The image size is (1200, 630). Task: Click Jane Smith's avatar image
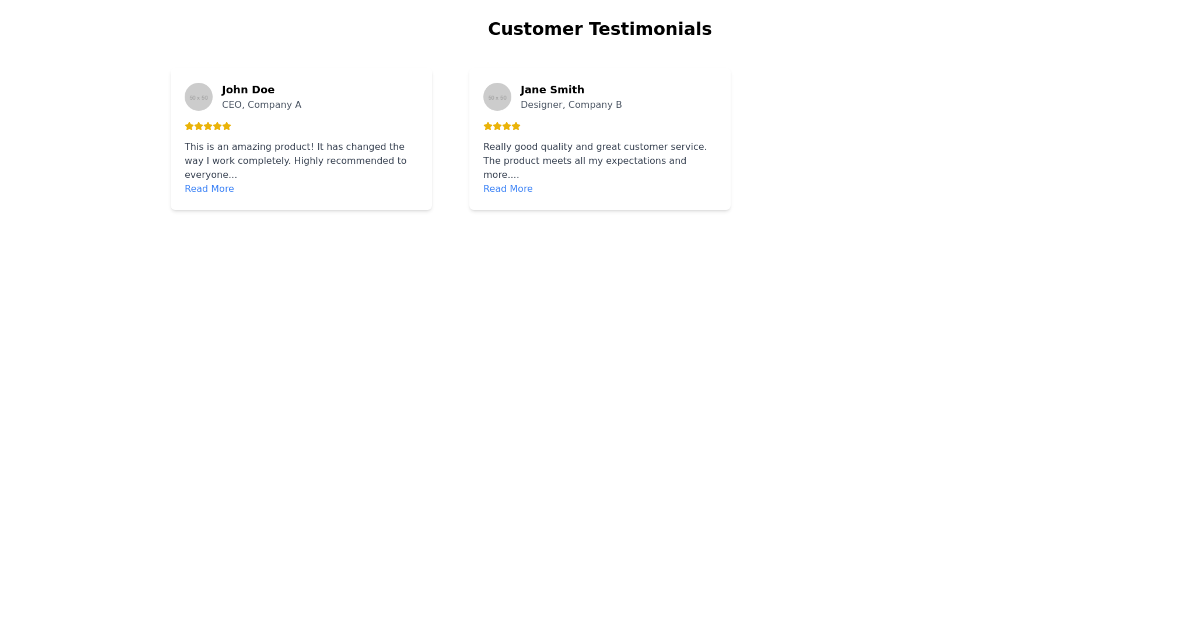[497, 96]
